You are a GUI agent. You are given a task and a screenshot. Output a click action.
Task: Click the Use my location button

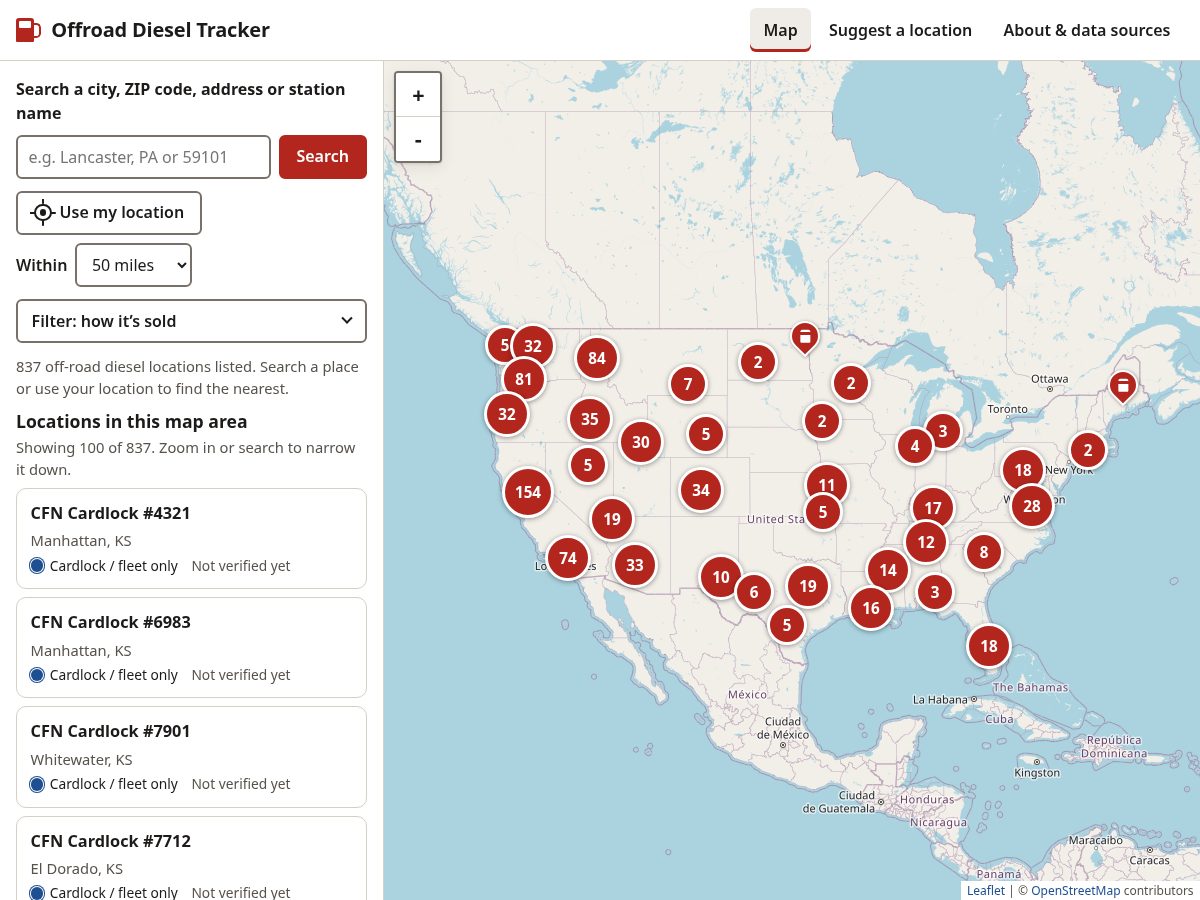pos(109,213)
